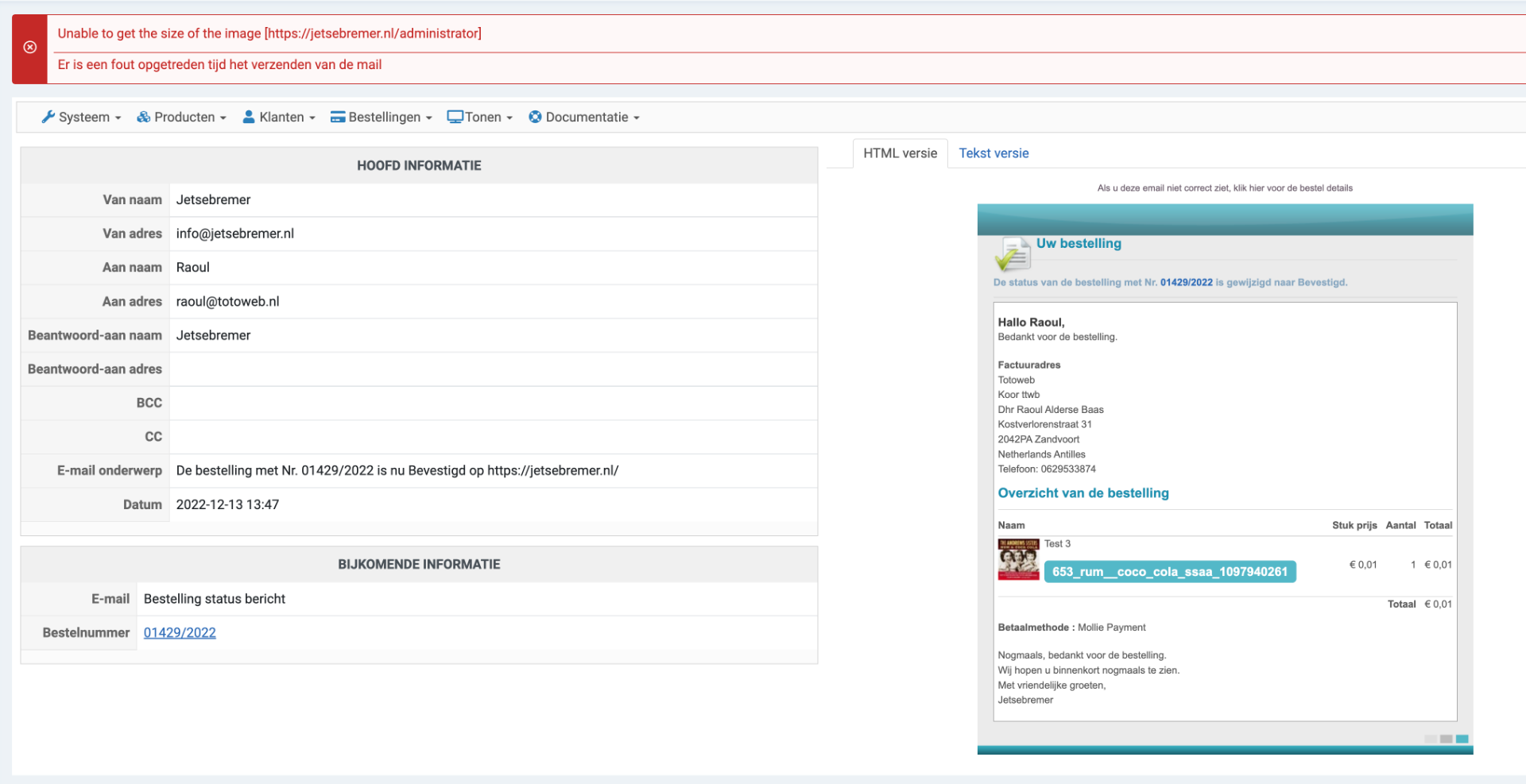Click the Beantwoord-aan naam value Jetsebremer
The height and width of the screenshot is (784, 1526).
[213, 335]
